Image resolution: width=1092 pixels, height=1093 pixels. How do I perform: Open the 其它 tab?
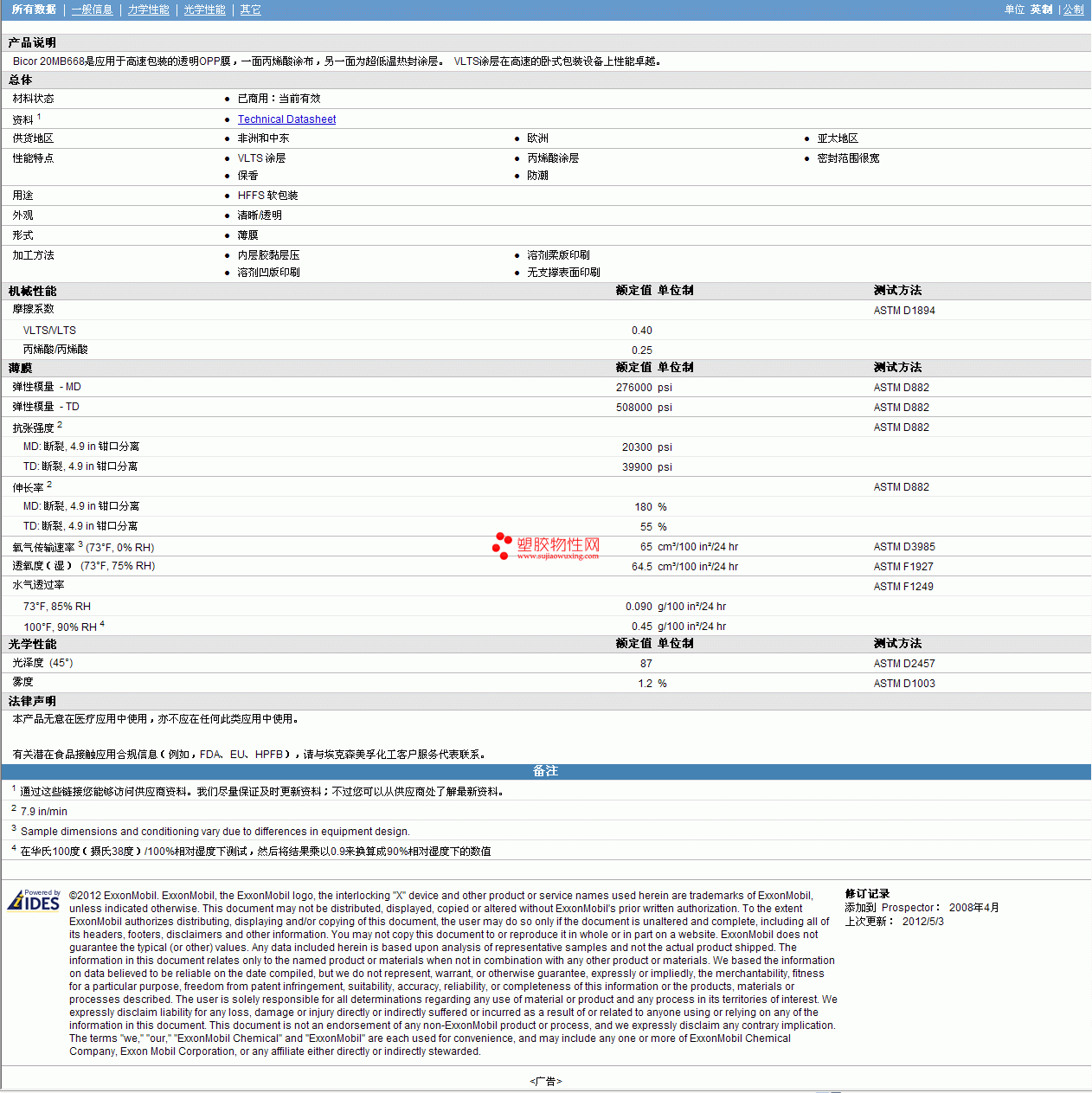(x=250, y=10)
